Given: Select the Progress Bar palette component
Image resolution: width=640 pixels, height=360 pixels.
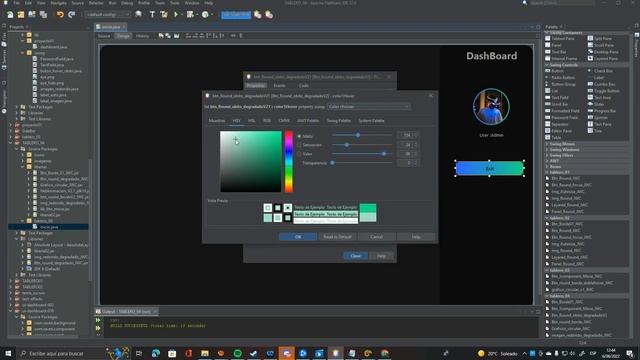Looking at the screenshot, I should point(602,111).
